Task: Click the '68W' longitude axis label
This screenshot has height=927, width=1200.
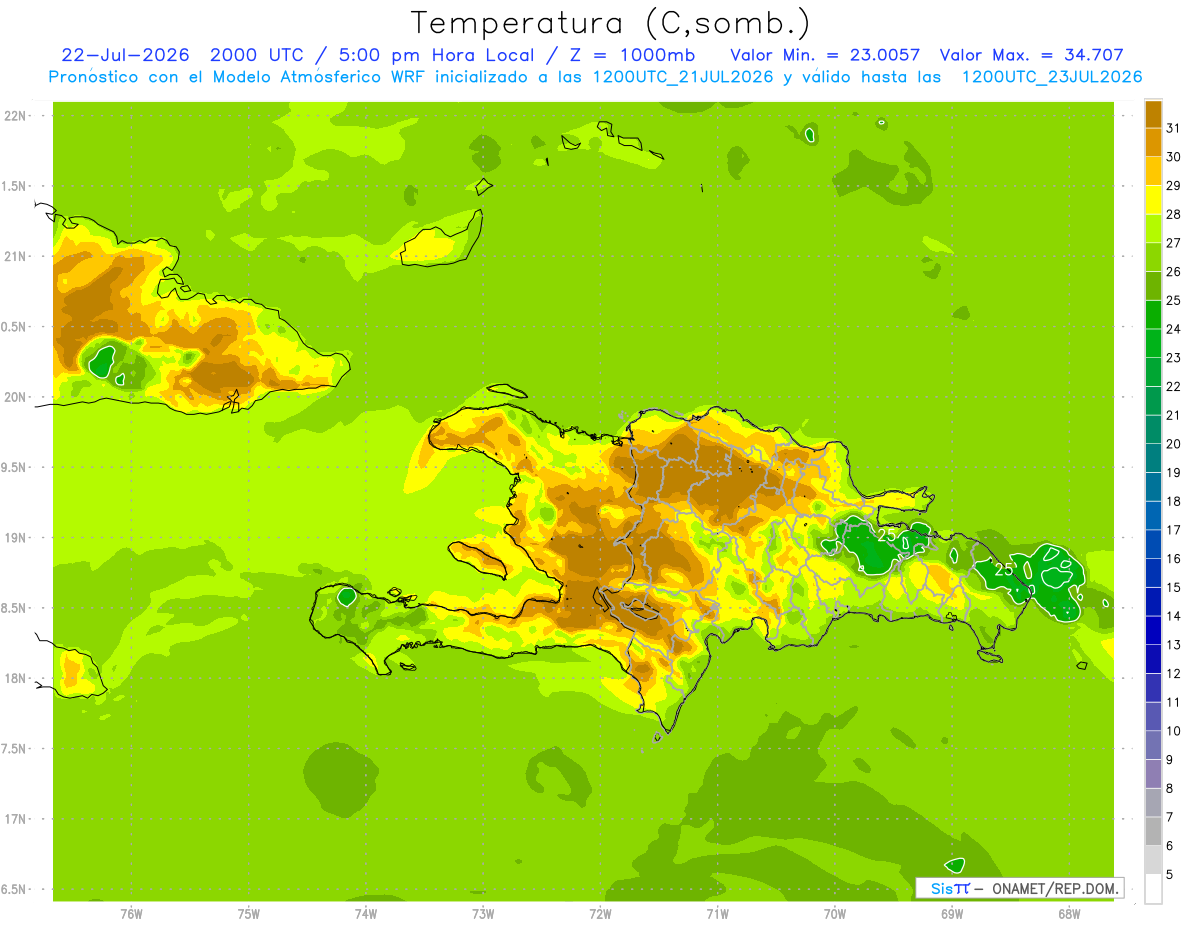Action: coord(1069,913)
